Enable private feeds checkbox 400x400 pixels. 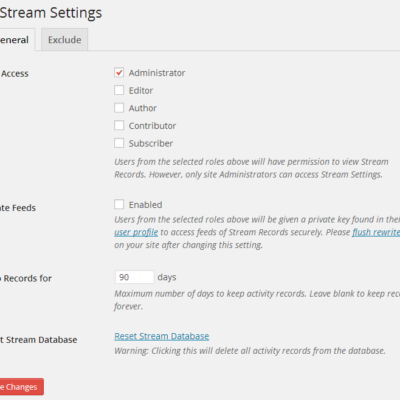click(x=119, y=204)
